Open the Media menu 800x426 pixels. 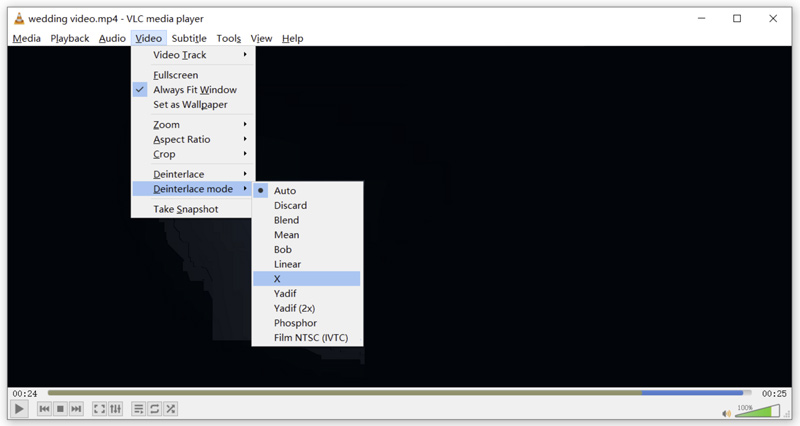point(27,38)
